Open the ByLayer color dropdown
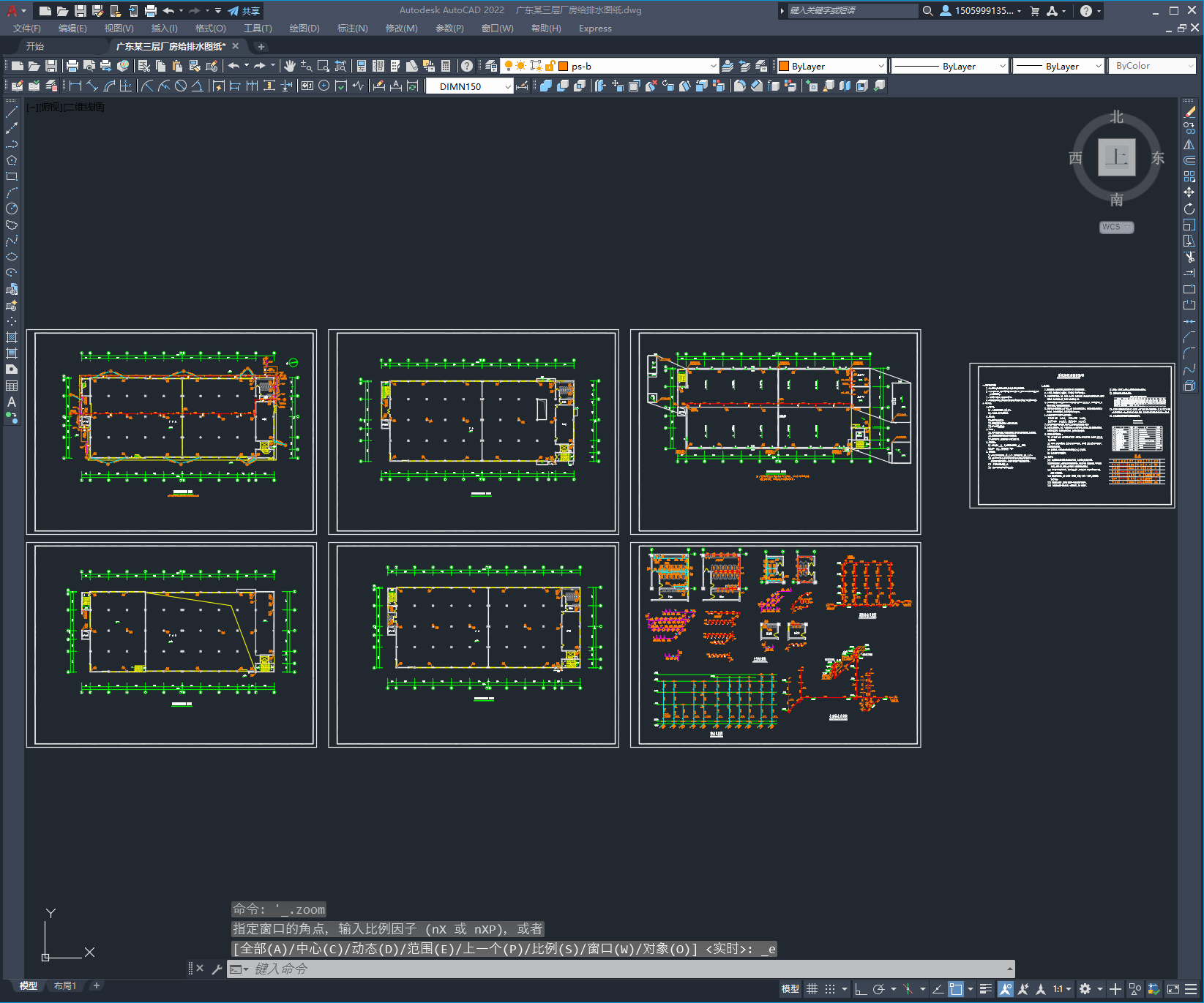The image size is (1204, 1003). tap(831, 66)
